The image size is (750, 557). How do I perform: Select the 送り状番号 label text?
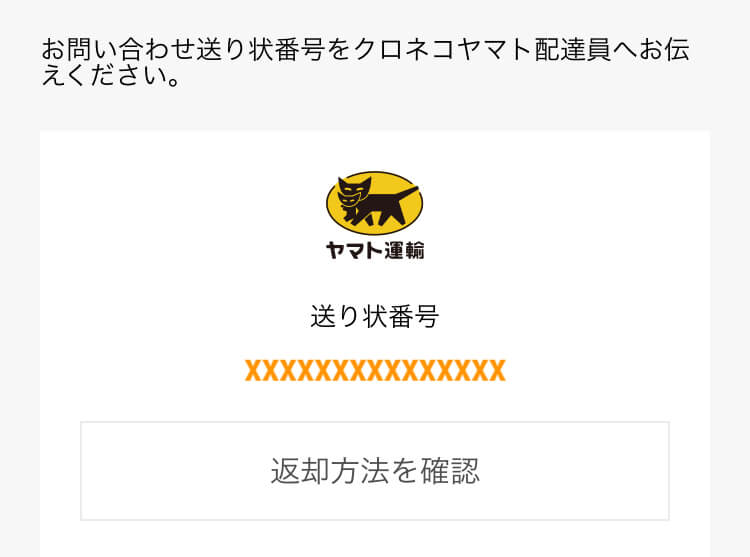375,317
